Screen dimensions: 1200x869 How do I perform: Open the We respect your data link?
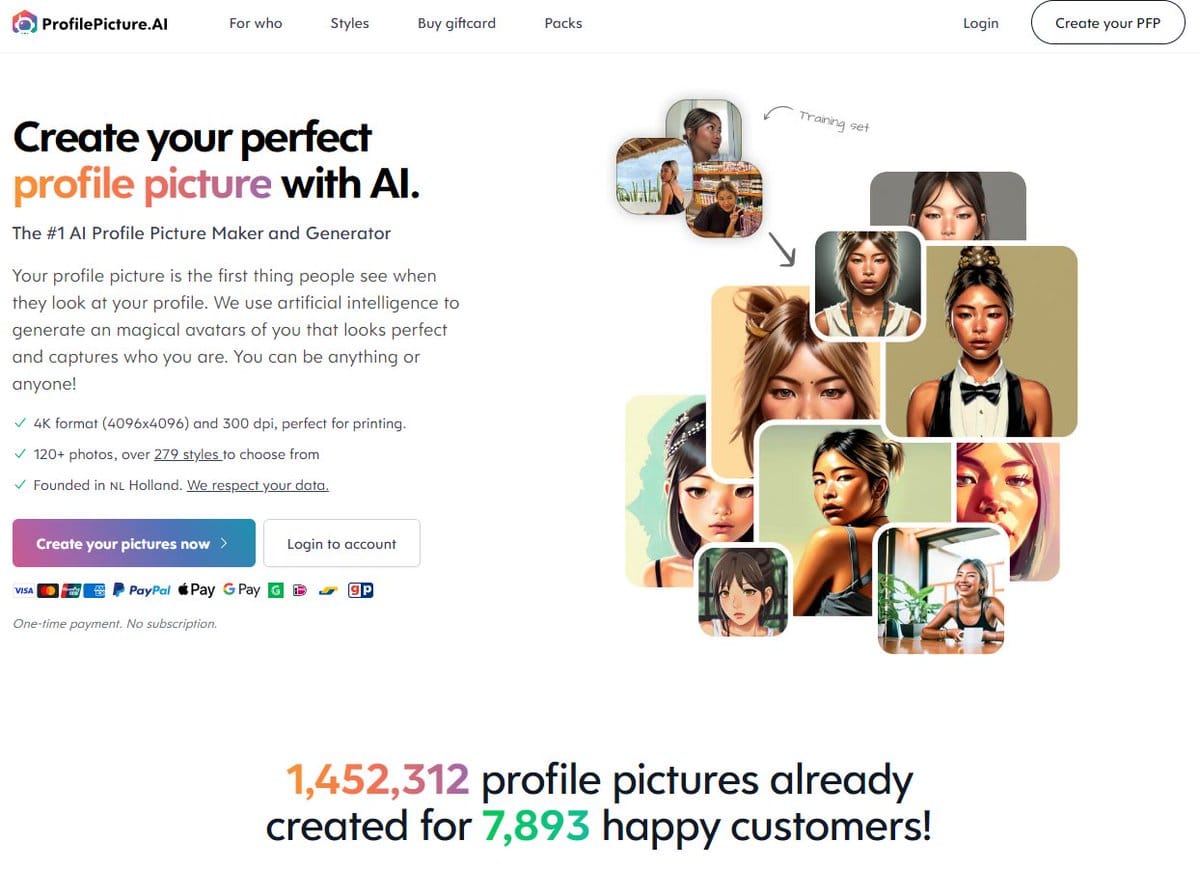tap(258, 485)
